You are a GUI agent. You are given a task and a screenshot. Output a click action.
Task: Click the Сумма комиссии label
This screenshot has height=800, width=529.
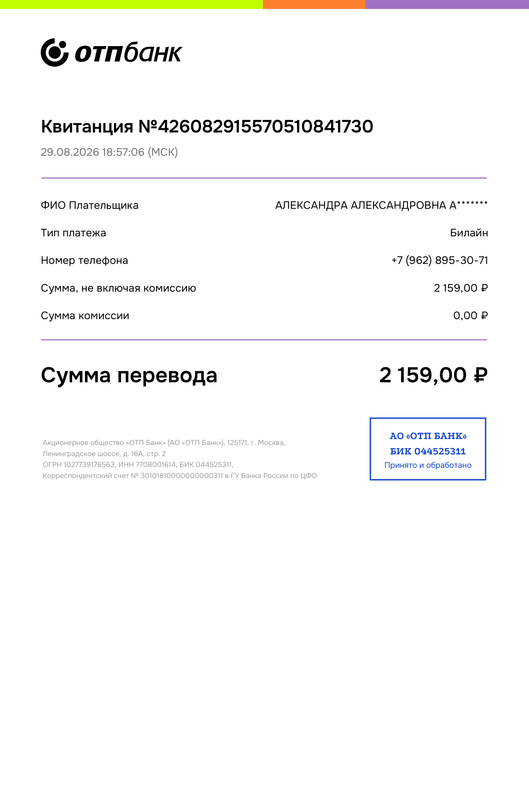pyautogui.click(x=85, y=315)
